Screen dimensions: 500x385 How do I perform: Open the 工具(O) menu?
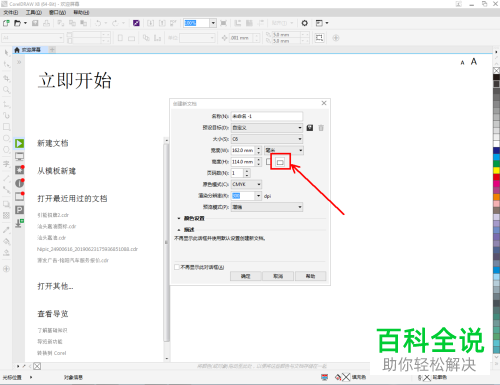34,13
